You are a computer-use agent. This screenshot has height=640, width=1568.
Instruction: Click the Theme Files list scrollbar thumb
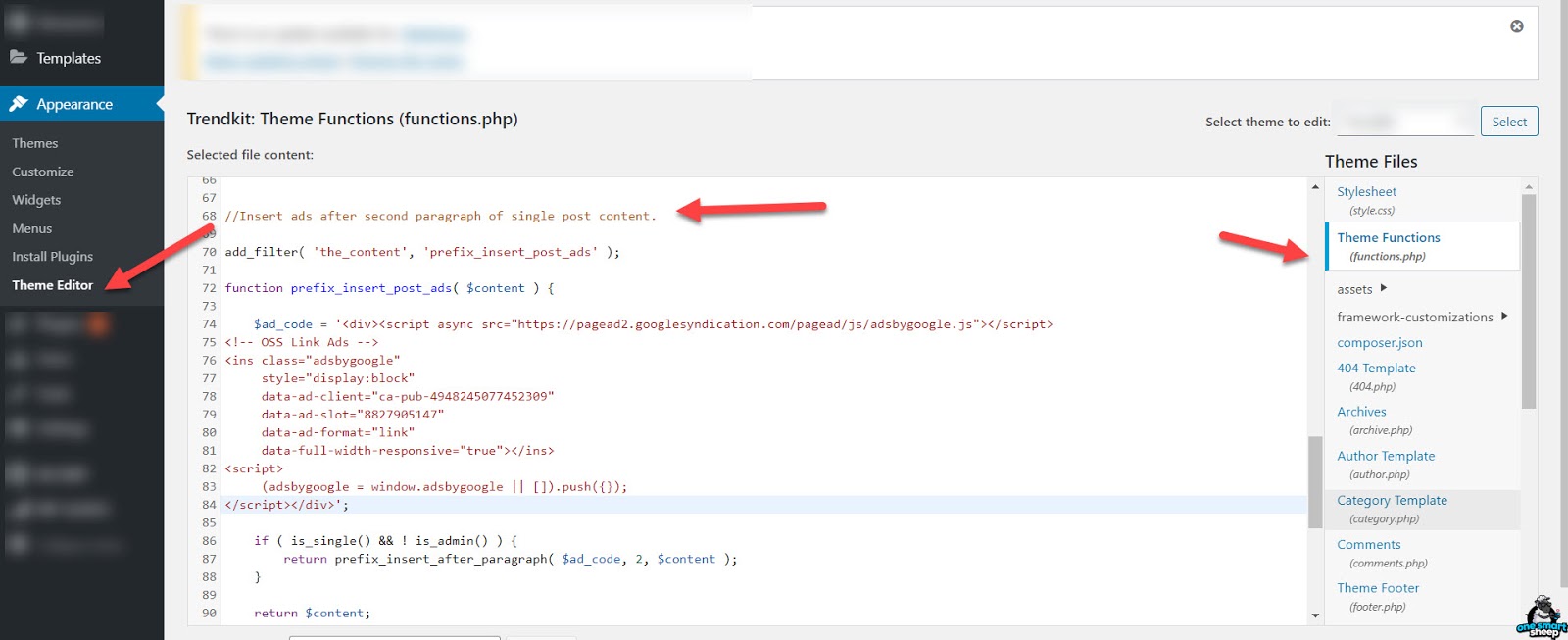coord(1529,301)
